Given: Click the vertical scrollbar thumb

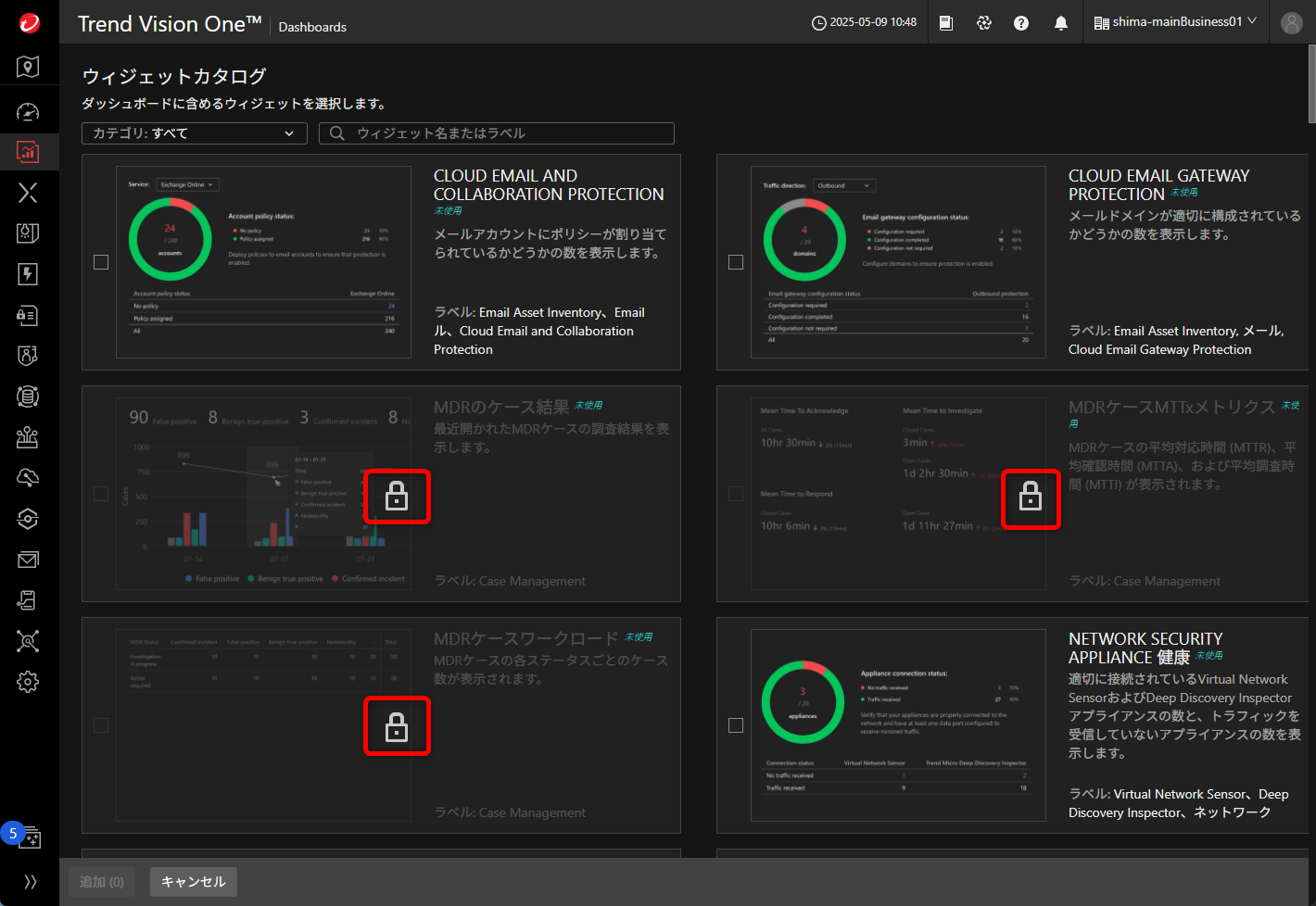Looking at the screenshot, I should click(1311, 83).
